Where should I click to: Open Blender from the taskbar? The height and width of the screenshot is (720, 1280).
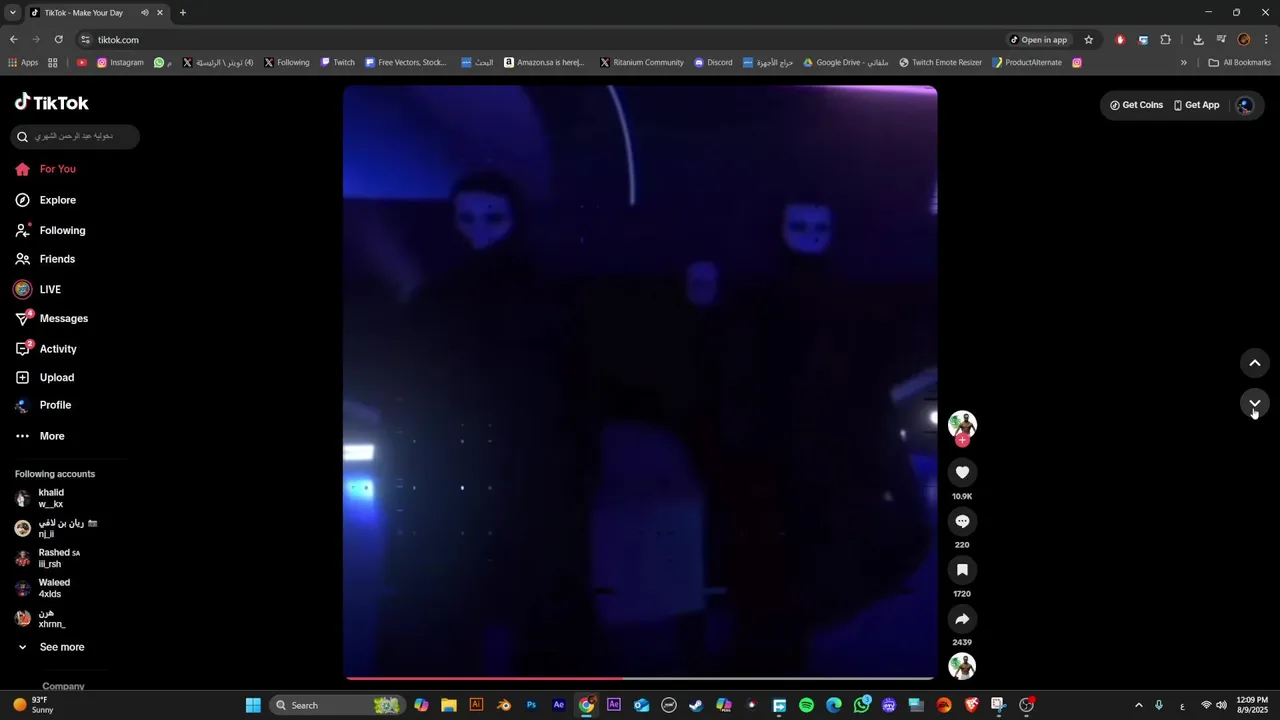504,705
